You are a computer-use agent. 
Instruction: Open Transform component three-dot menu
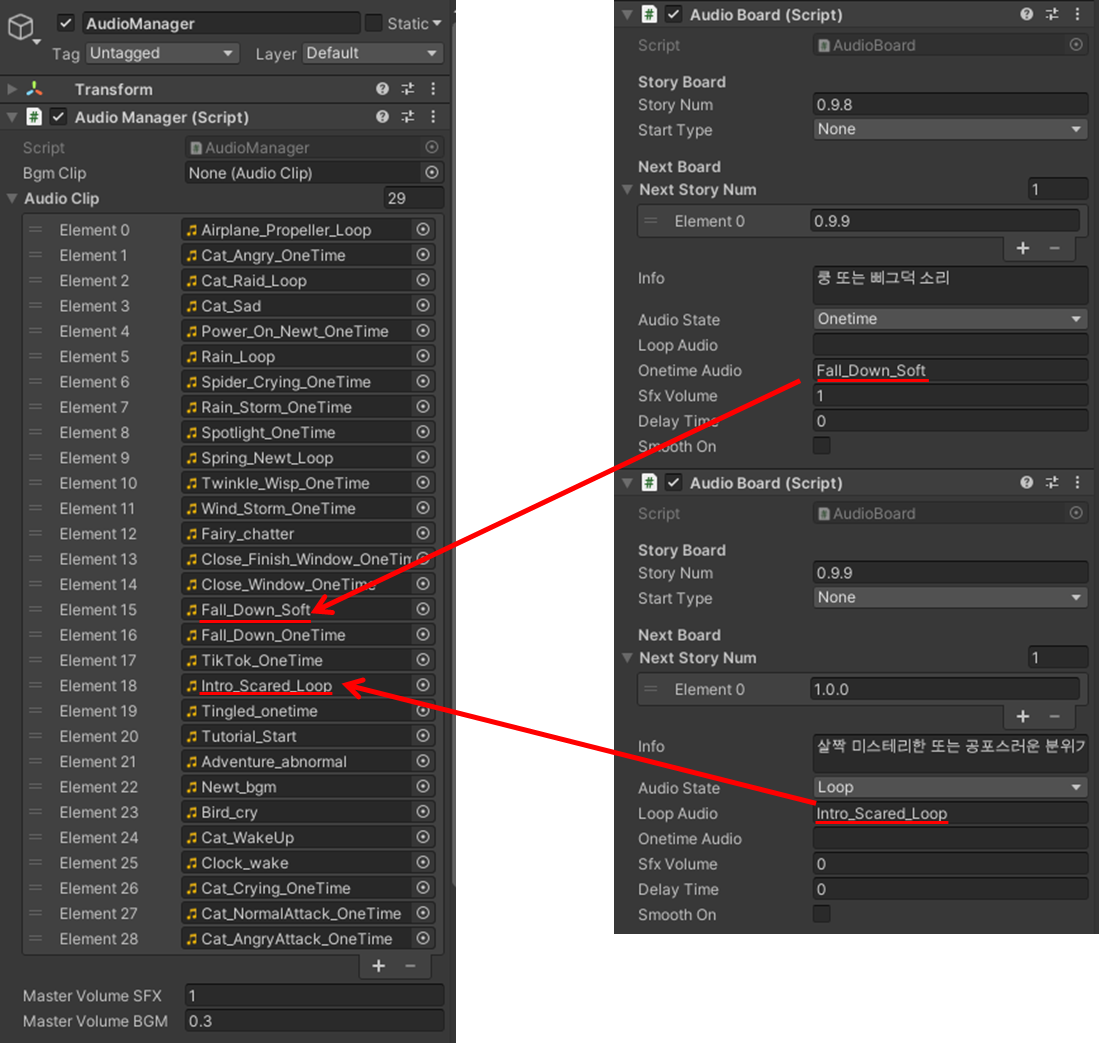click(x=433, y=88)
